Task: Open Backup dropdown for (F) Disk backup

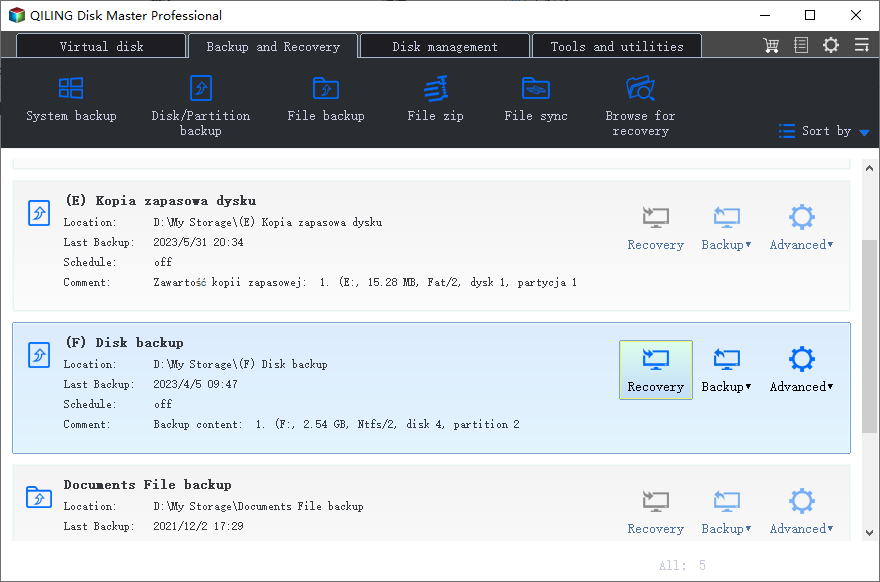Action: pyautogui.click(x=726, y=370)
